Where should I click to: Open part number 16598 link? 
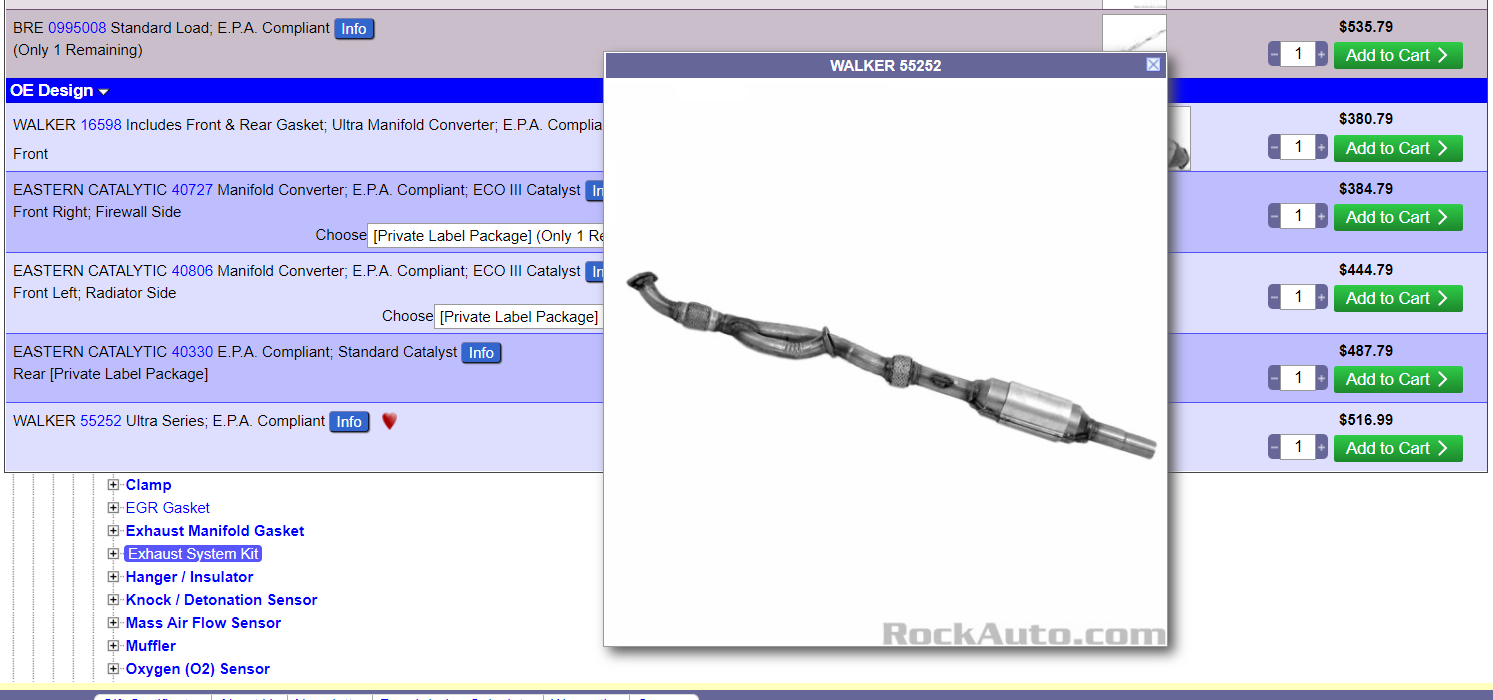[x=101, y=125]
